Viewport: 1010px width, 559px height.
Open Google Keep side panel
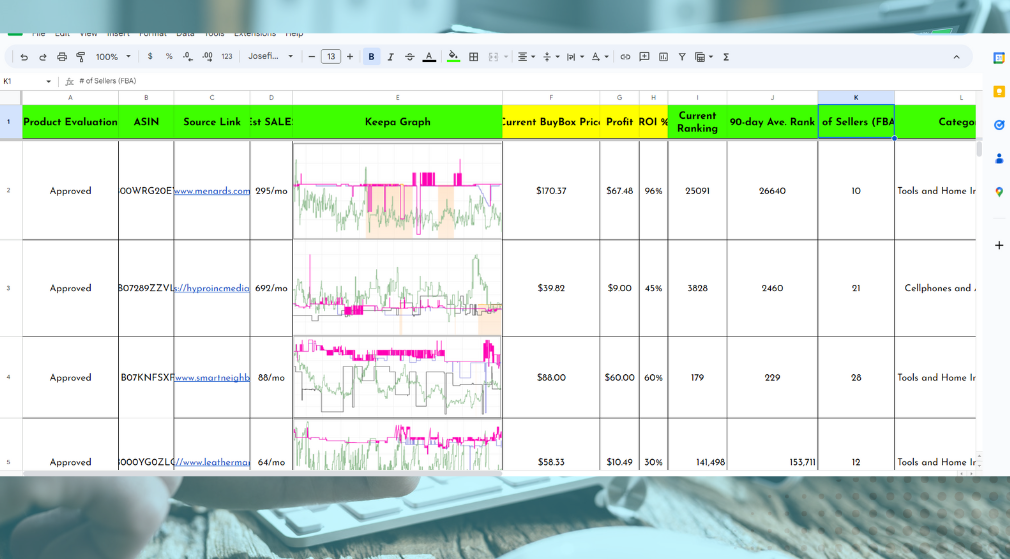point(998,91)
